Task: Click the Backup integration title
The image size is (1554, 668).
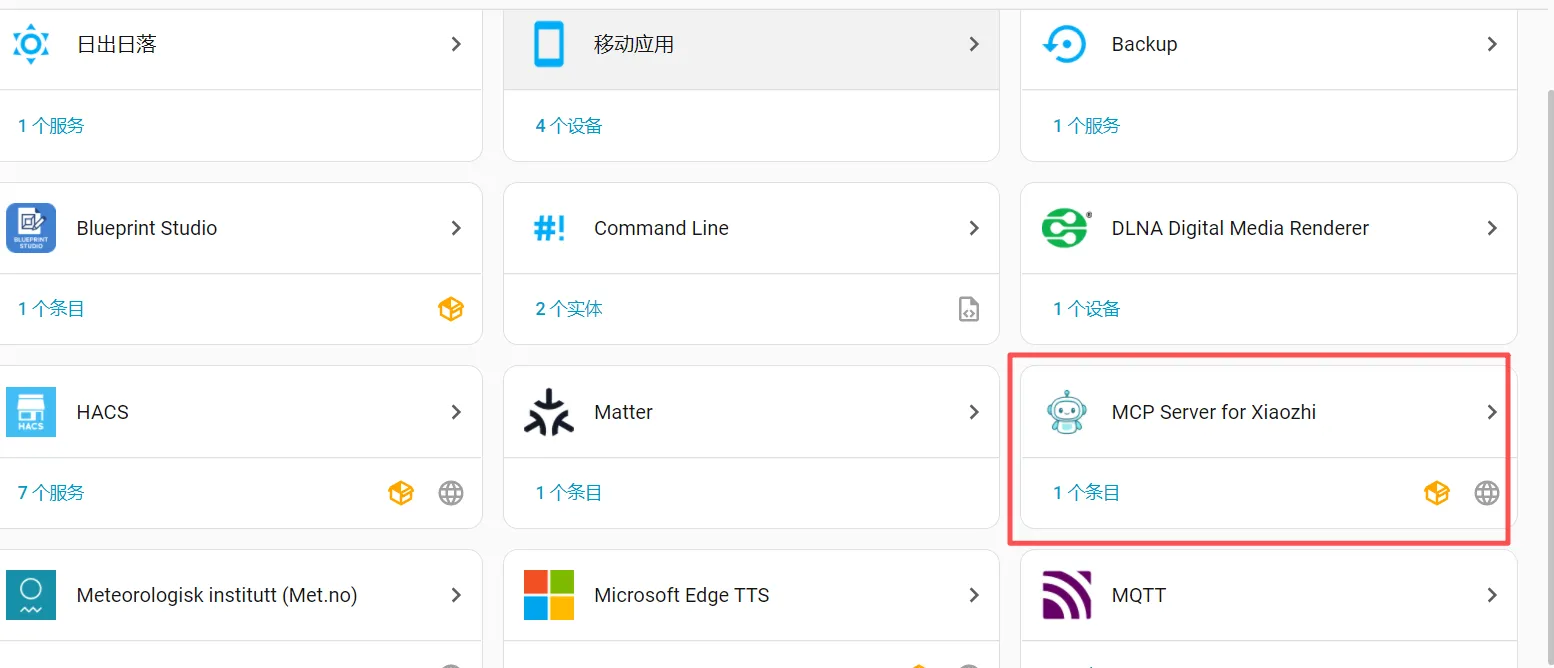Action: coord(1144,44)
